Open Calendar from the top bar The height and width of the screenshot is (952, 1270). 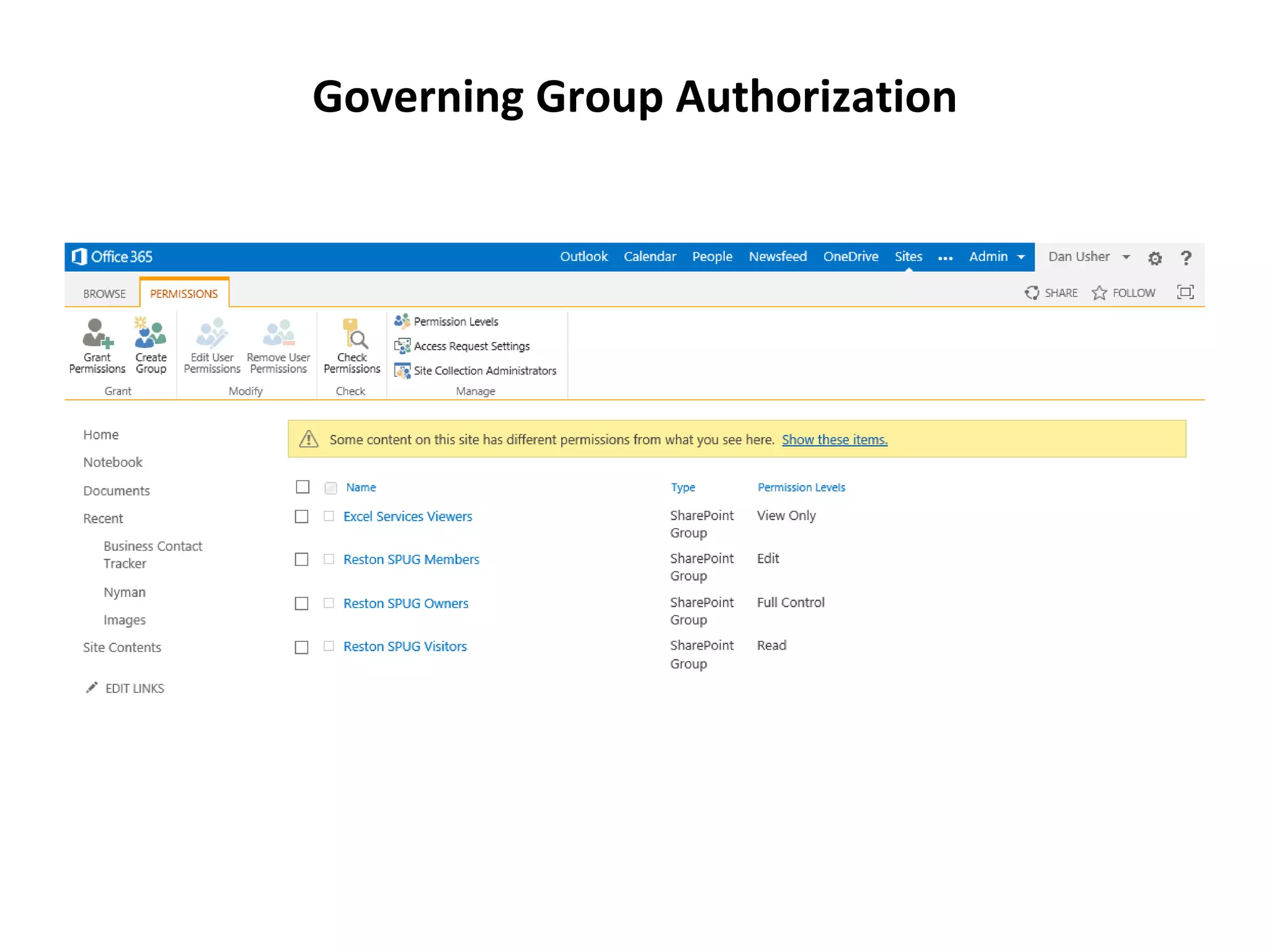pyautogui.click(x=649, y=257)
